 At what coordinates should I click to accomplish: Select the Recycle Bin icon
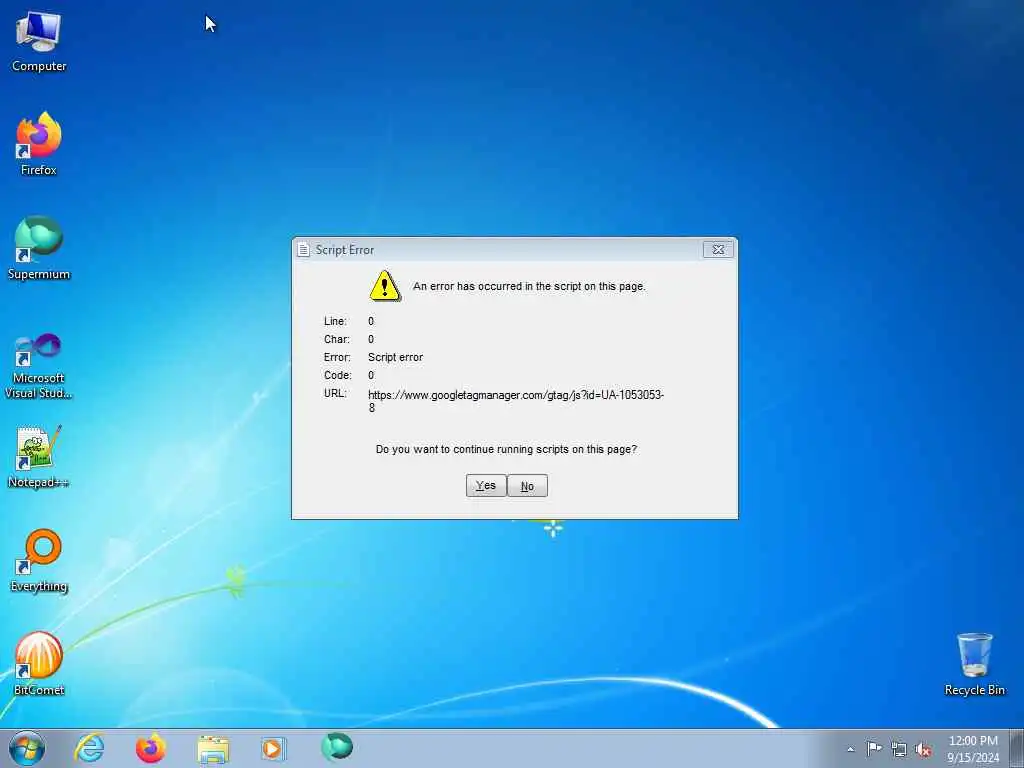974,664
